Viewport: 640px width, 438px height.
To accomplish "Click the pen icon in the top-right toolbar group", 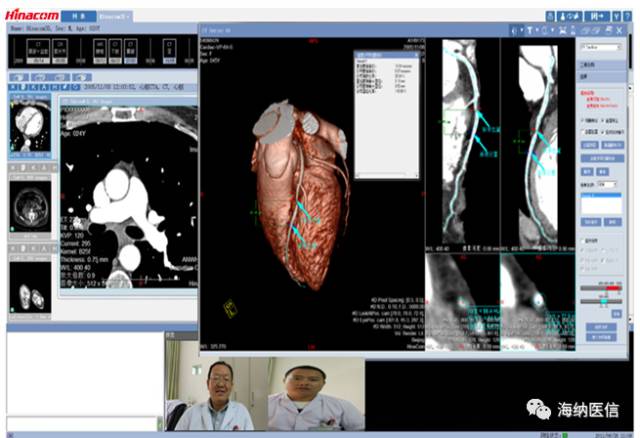I will coord(576,16).
